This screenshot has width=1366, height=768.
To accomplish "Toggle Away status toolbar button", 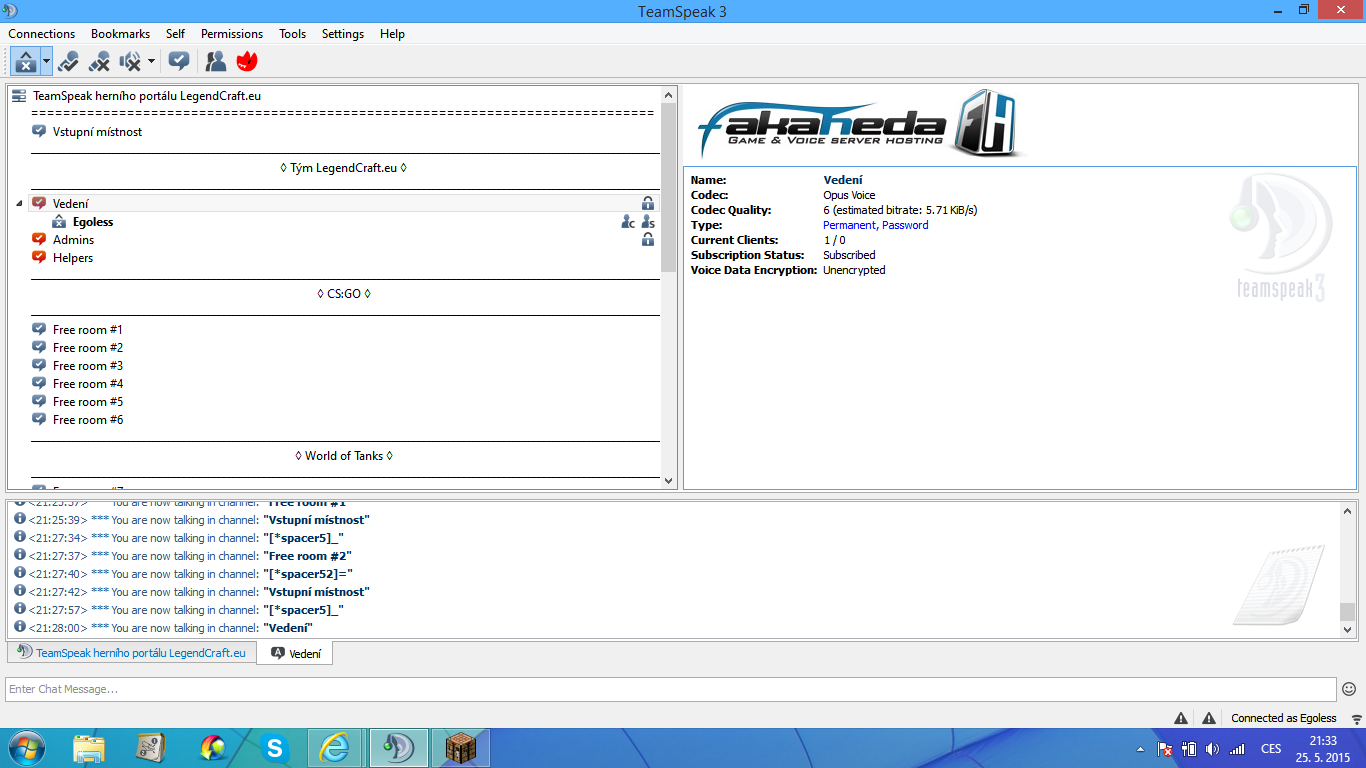I will (x=25, y=61).
